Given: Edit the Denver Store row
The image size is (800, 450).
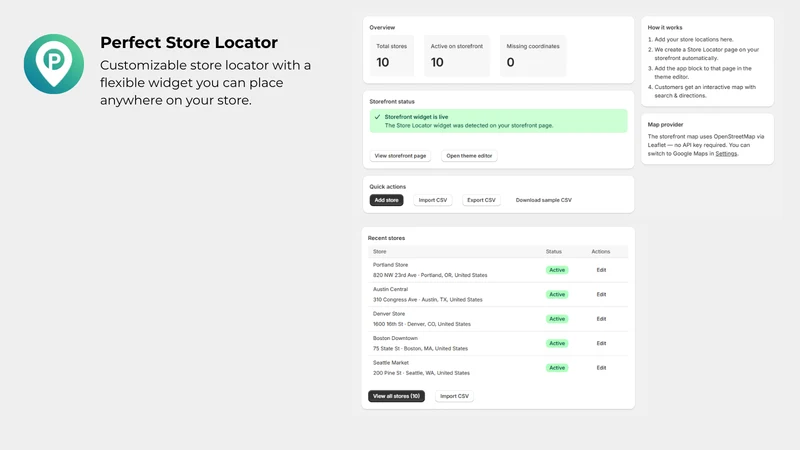Looking at the screenshot, I should [x=601, y=319].
